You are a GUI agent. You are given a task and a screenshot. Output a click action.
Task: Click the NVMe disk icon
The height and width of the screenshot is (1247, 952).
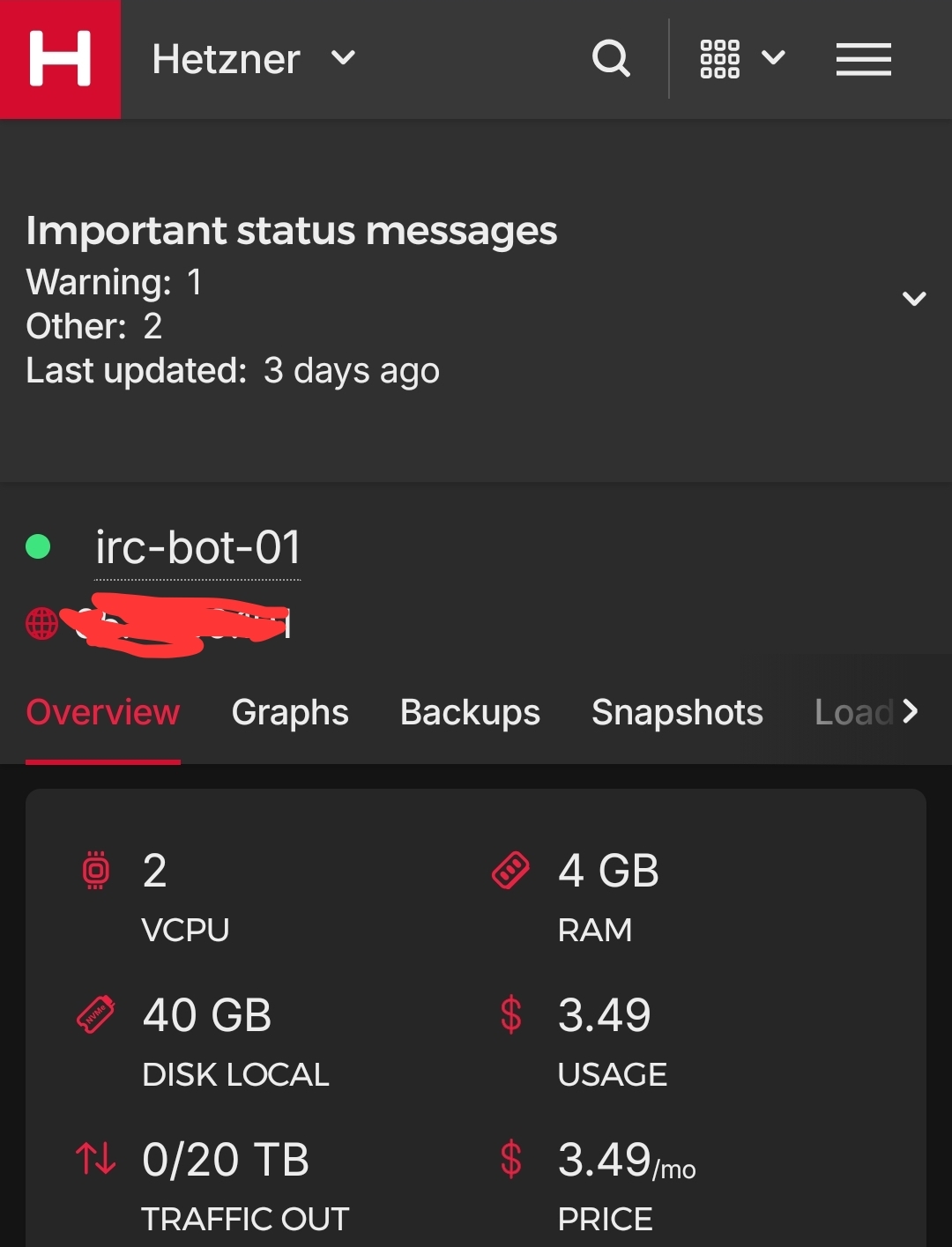point(95,1015)
